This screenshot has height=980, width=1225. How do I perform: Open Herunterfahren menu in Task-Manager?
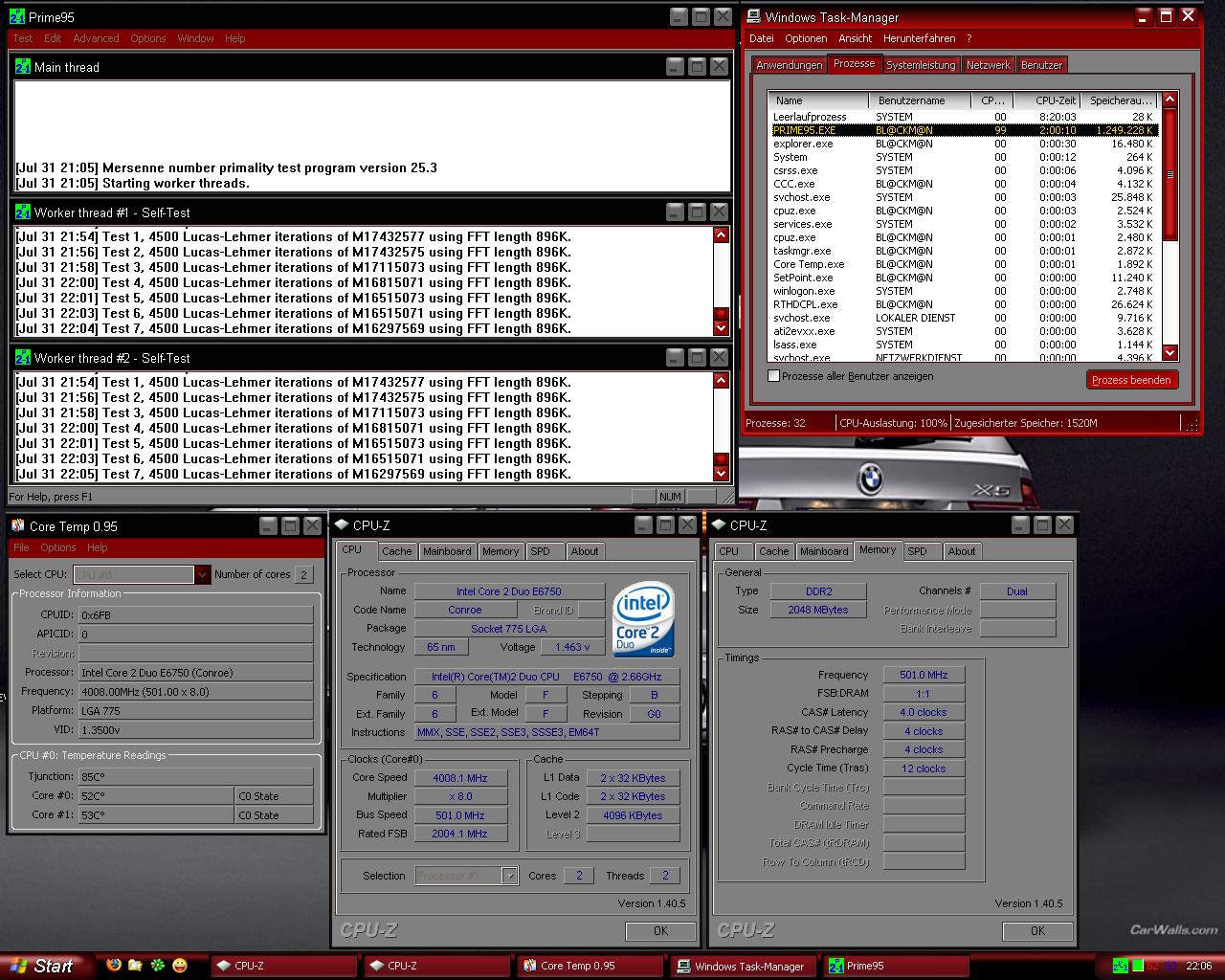click(x=919, y=38)
